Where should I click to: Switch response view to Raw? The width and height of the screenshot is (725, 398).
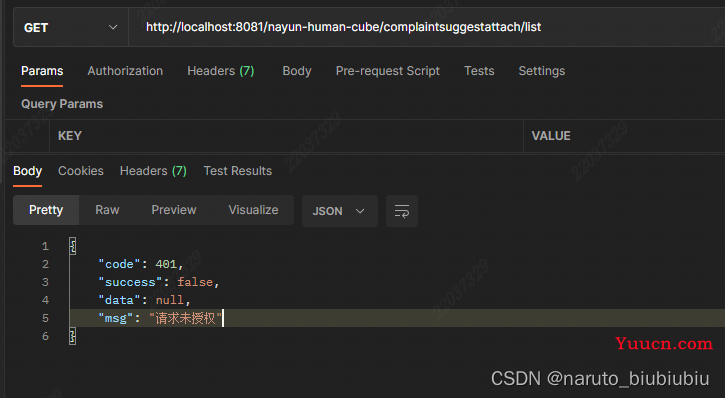(x=107, y=210)
